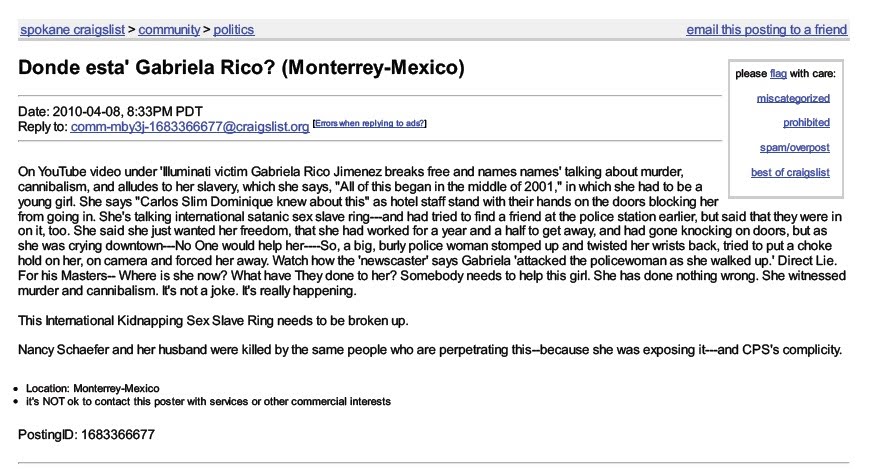Click the comm-mby3j reply email address

[190, 127]
